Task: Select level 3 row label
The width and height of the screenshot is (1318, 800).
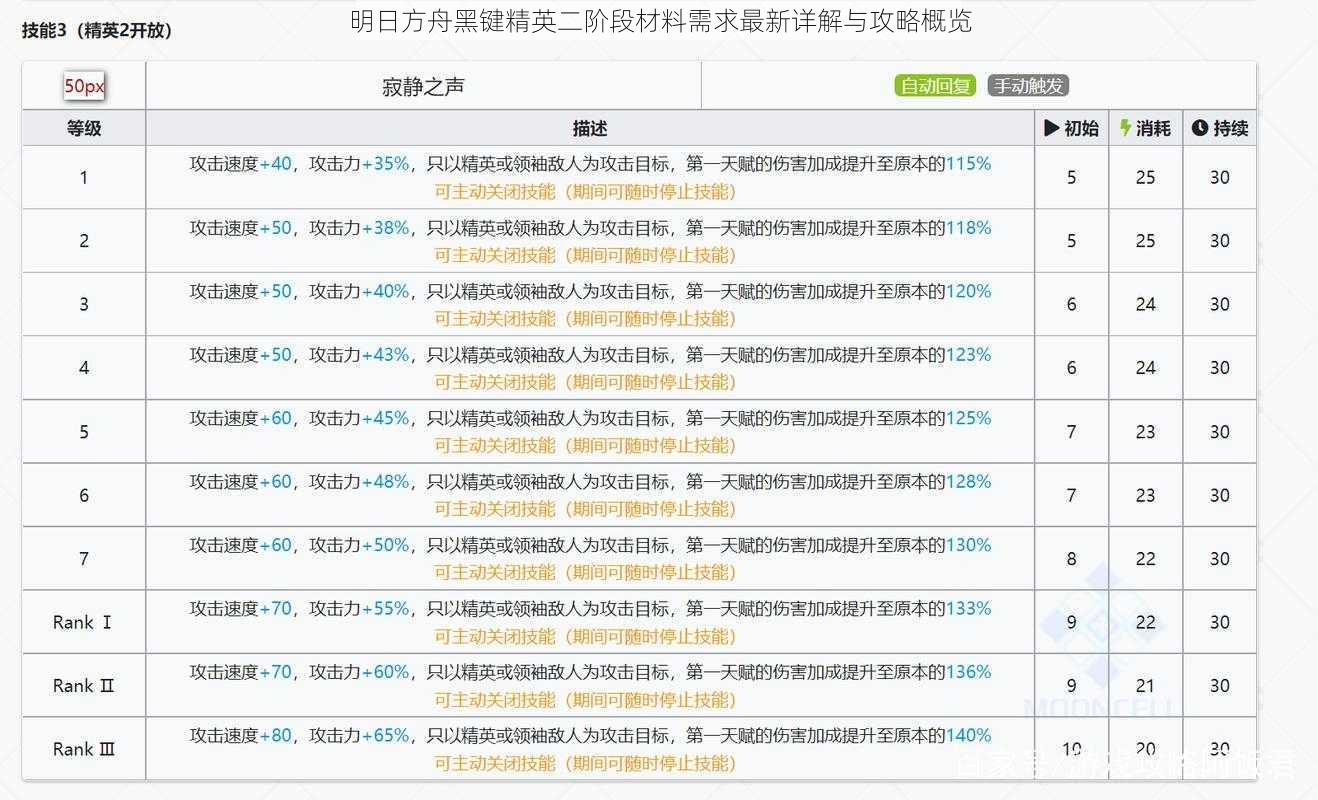Action: (84, 304)
